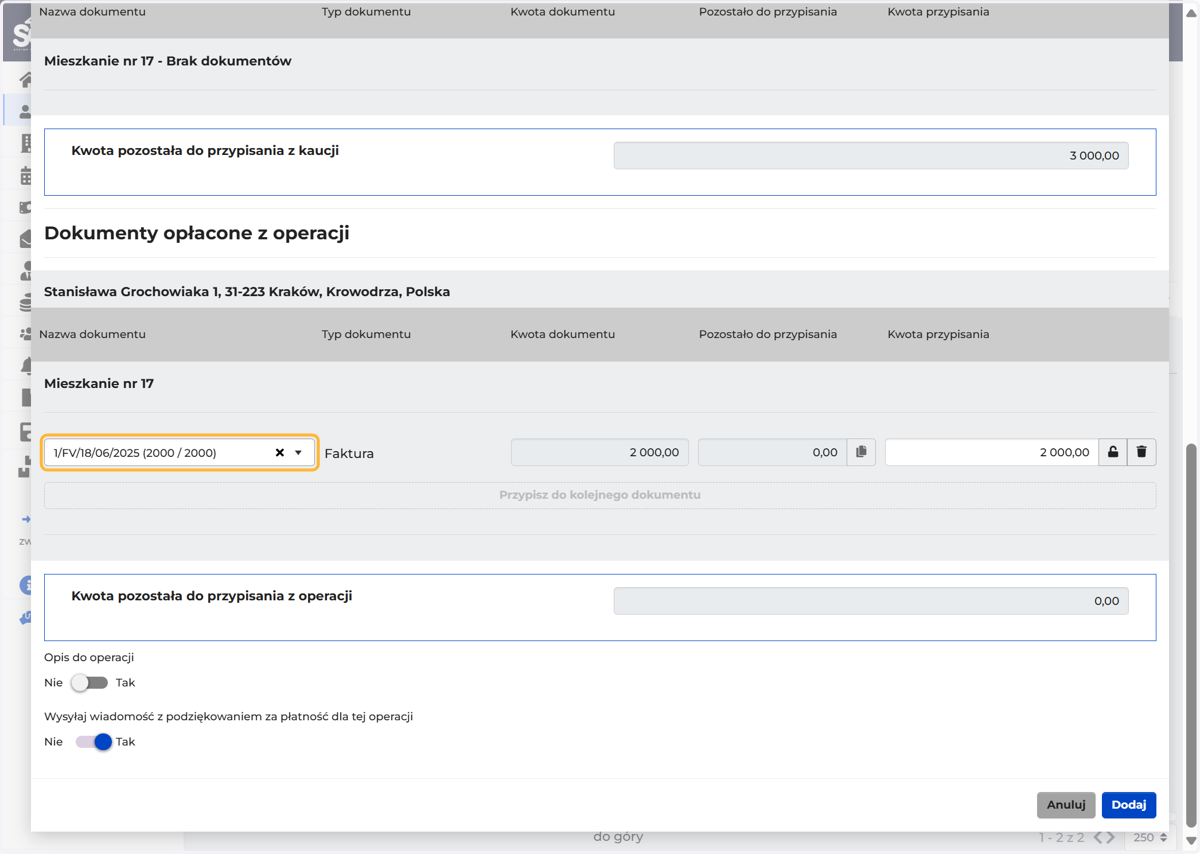Open the 1/FV/18/06/2025 document combo box
The width and height of the screenshot is (1200, 854).
180,453
